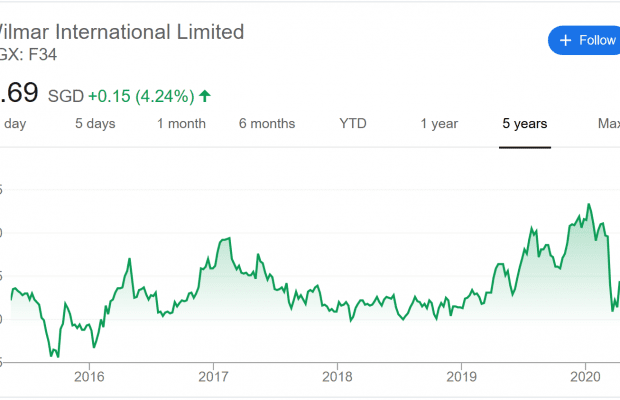The height and width of the screenshot is (400, 620).
Task: Open the 6 months range tab
Action: [267, 124]
